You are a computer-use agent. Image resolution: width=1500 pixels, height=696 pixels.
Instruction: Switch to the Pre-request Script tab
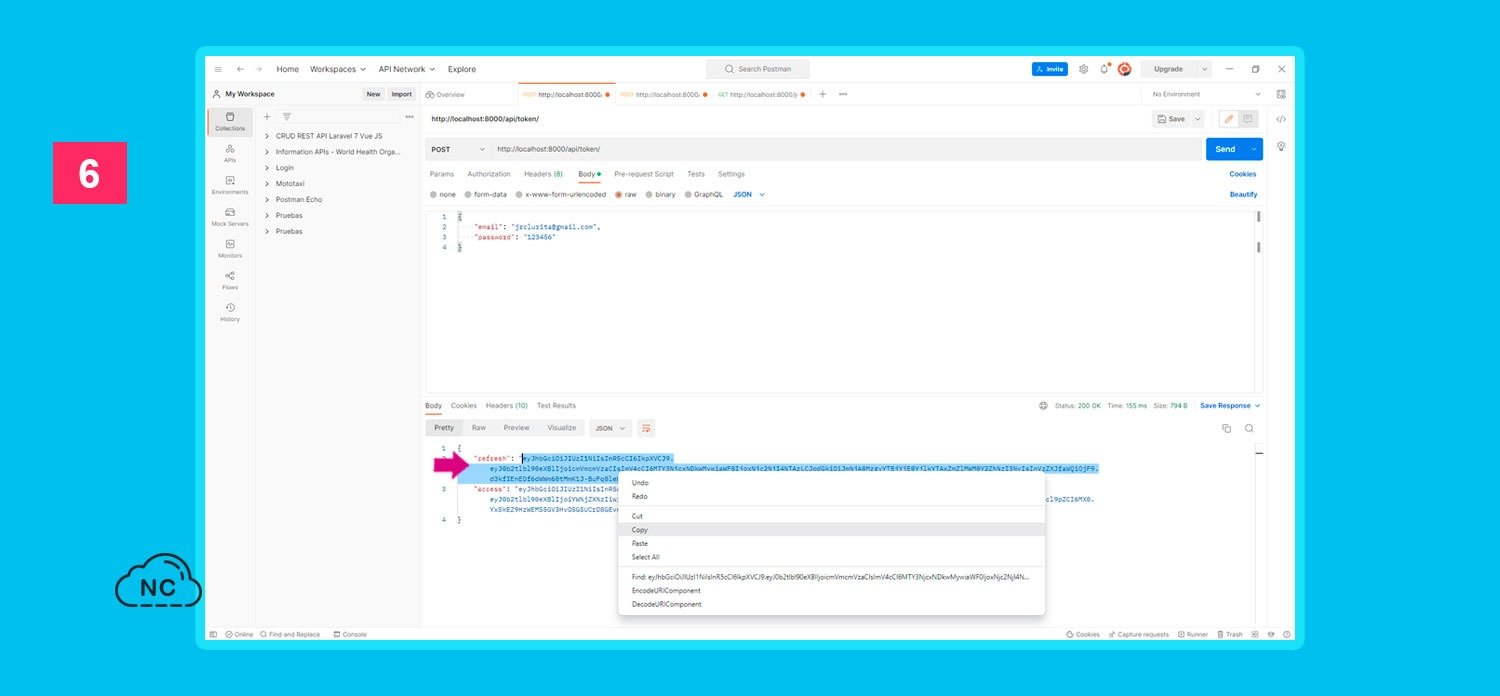[x=644, y=174]
